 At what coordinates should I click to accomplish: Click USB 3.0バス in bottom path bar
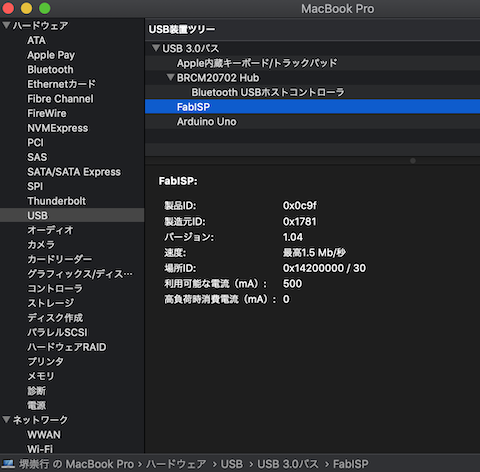click(288, 464)
